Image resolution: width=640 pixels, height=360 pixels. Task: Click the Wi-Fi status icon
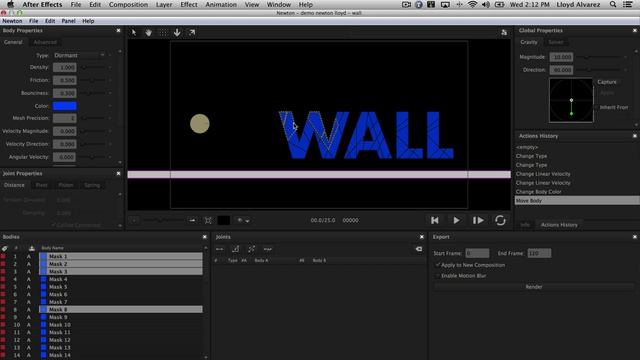pos(473,4)
